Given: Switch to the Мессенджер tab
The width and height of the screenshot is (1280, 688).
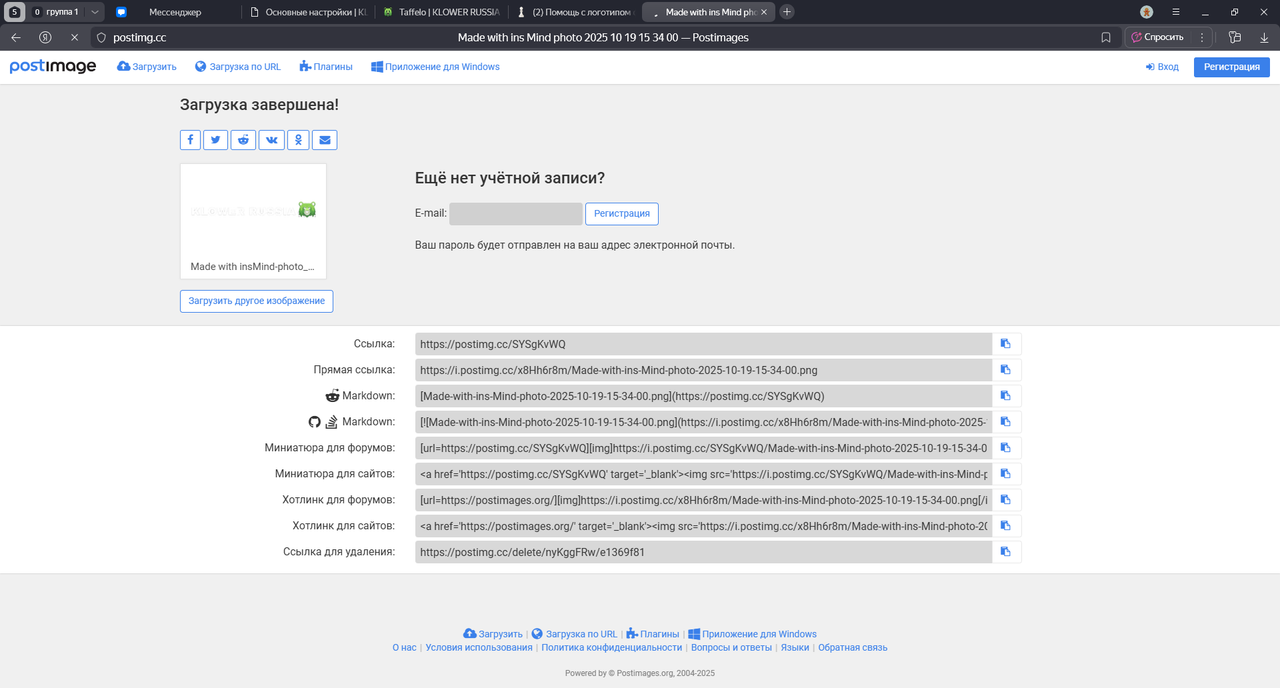Looking at the screenshot, I should [174, 12].
